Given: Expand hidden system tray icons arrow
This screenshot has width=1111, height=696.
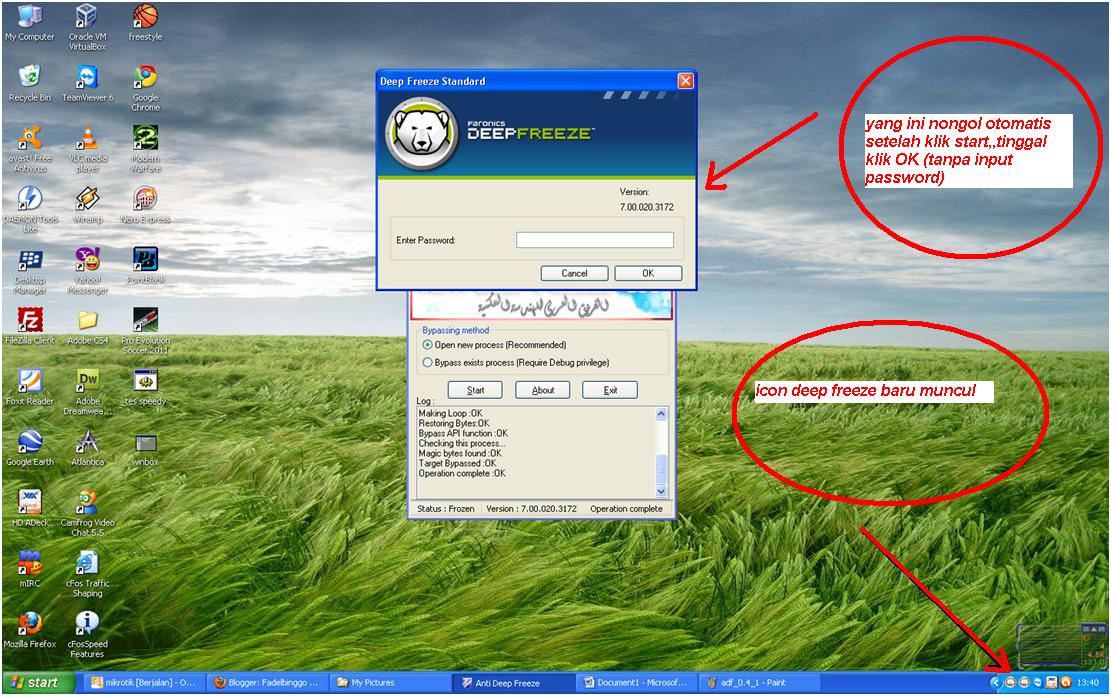Looking at the screenshot, I should pos(995,683).
